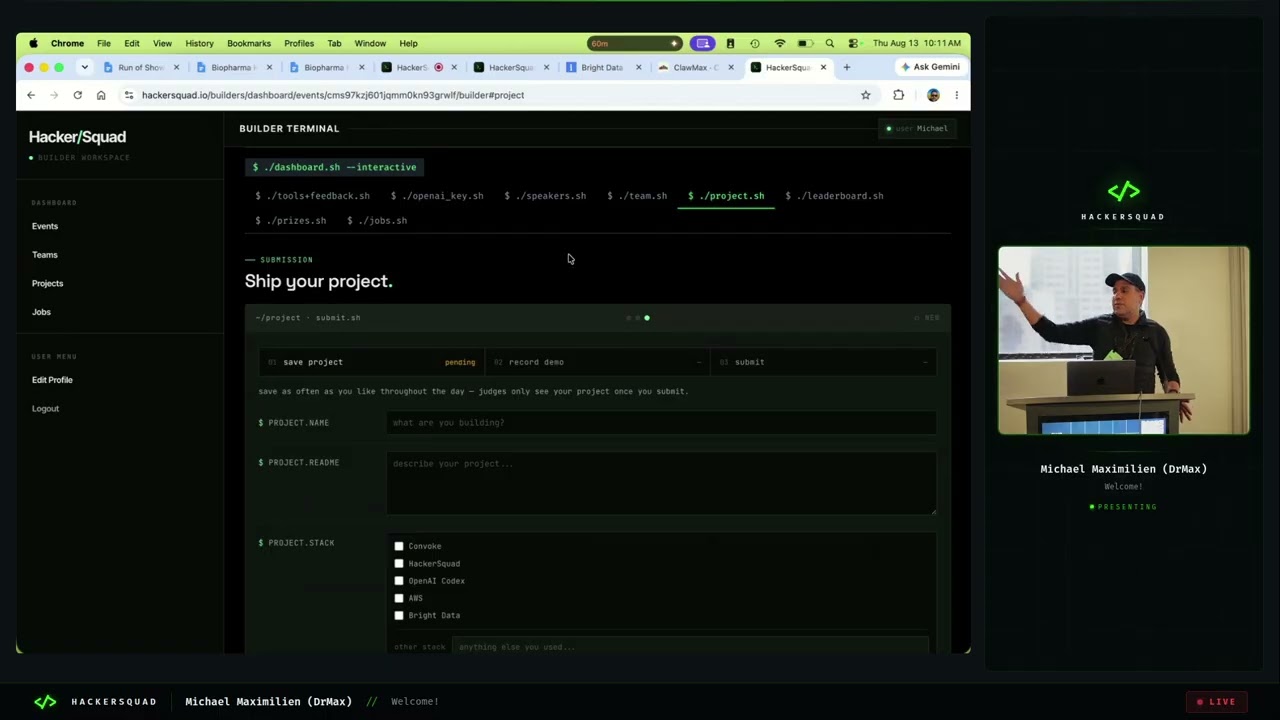Switch to the Bright Data browser tab
Image resolution: width=1280 pixels, height=720 pixels.
click(602, 67)
